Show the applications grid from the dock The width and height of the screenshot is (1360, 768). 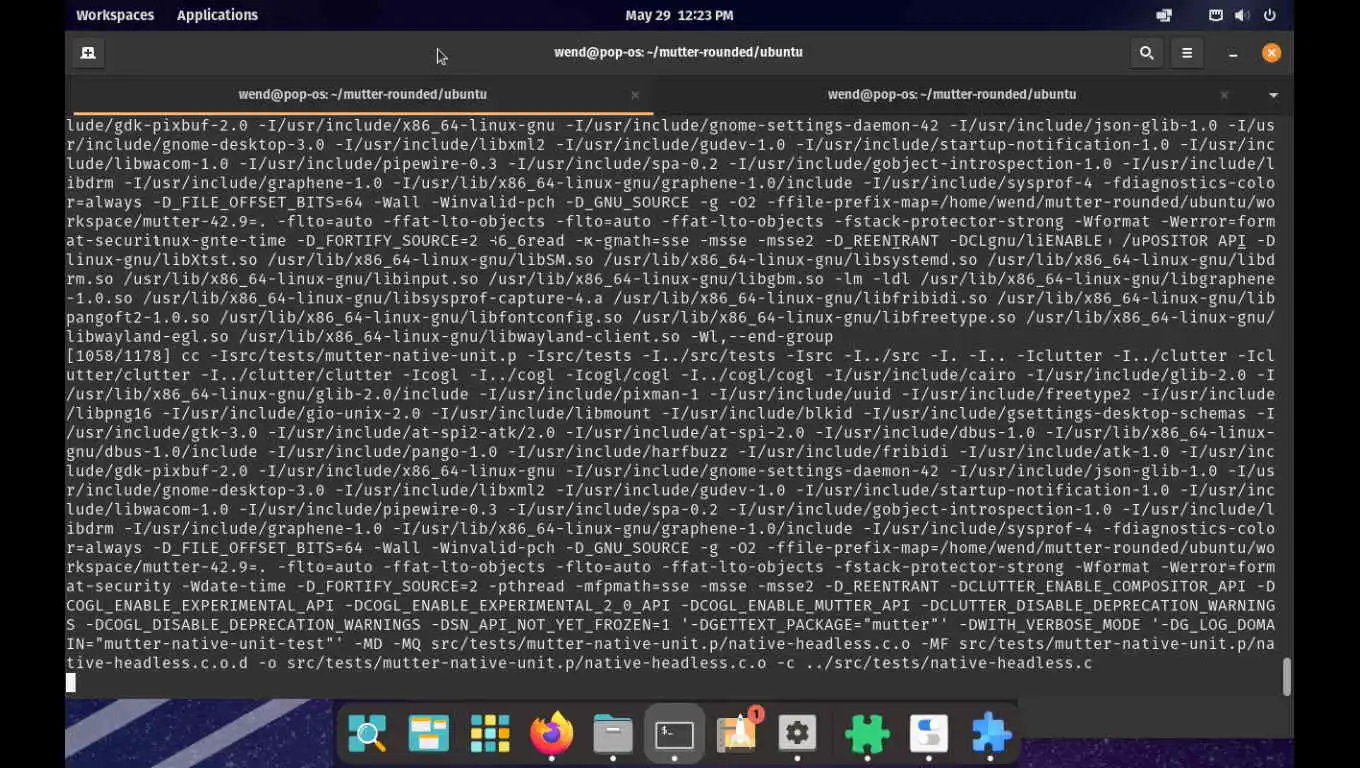[490, 735]
